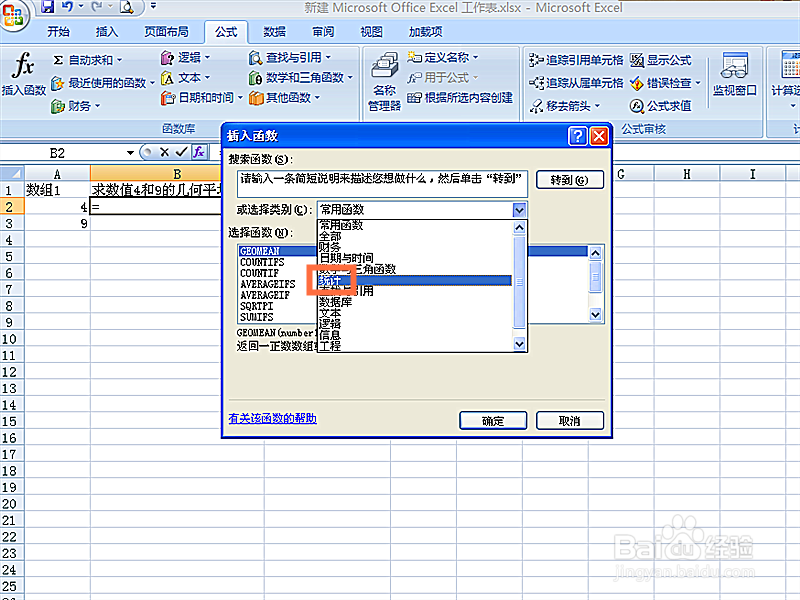This screenshot has height=600, width=800.
Task: Switch to the 页面布局 (Page Layout) tab
Action: tap(166, 32)
